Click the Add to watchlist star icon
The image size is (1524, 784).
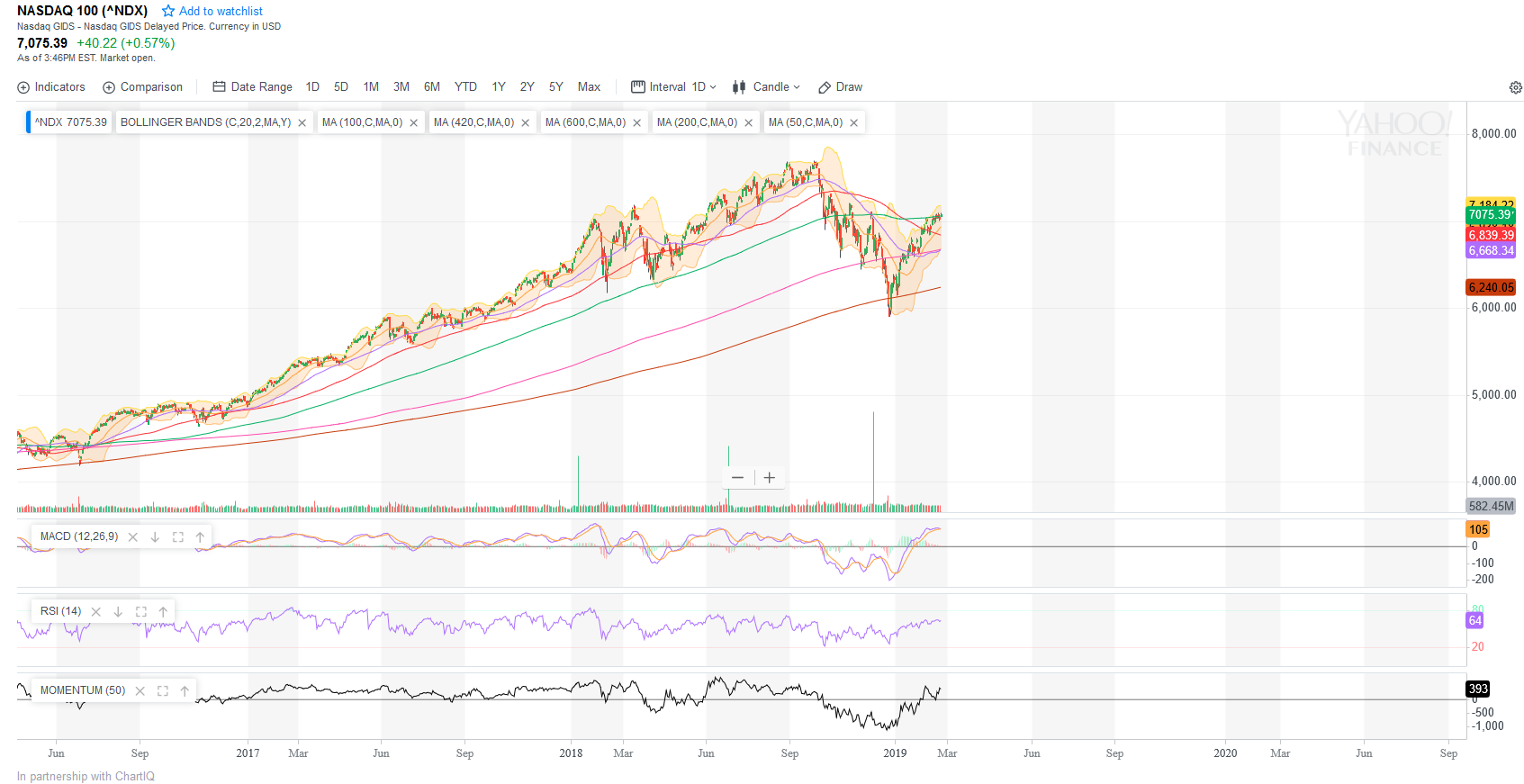(168, 12)
